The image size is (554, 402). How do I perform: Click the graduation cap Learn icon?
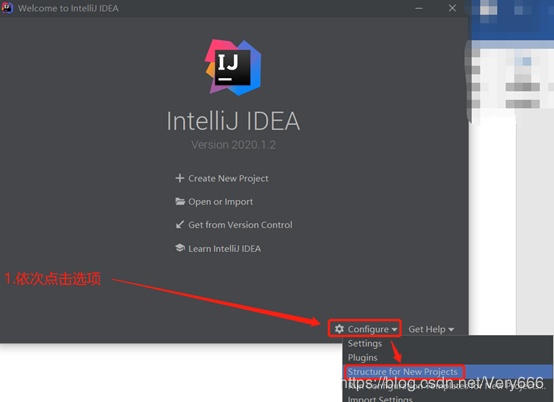[x=180, y=248]
